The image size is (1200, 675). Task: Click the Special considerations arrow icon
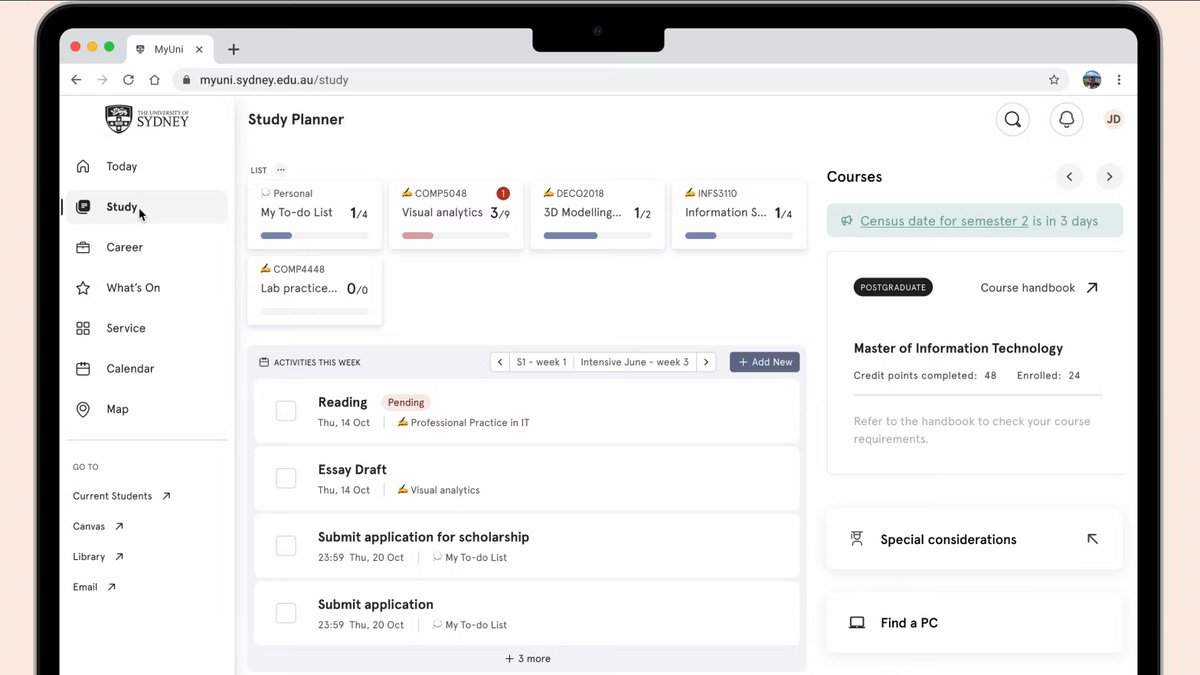(1092, 539)
